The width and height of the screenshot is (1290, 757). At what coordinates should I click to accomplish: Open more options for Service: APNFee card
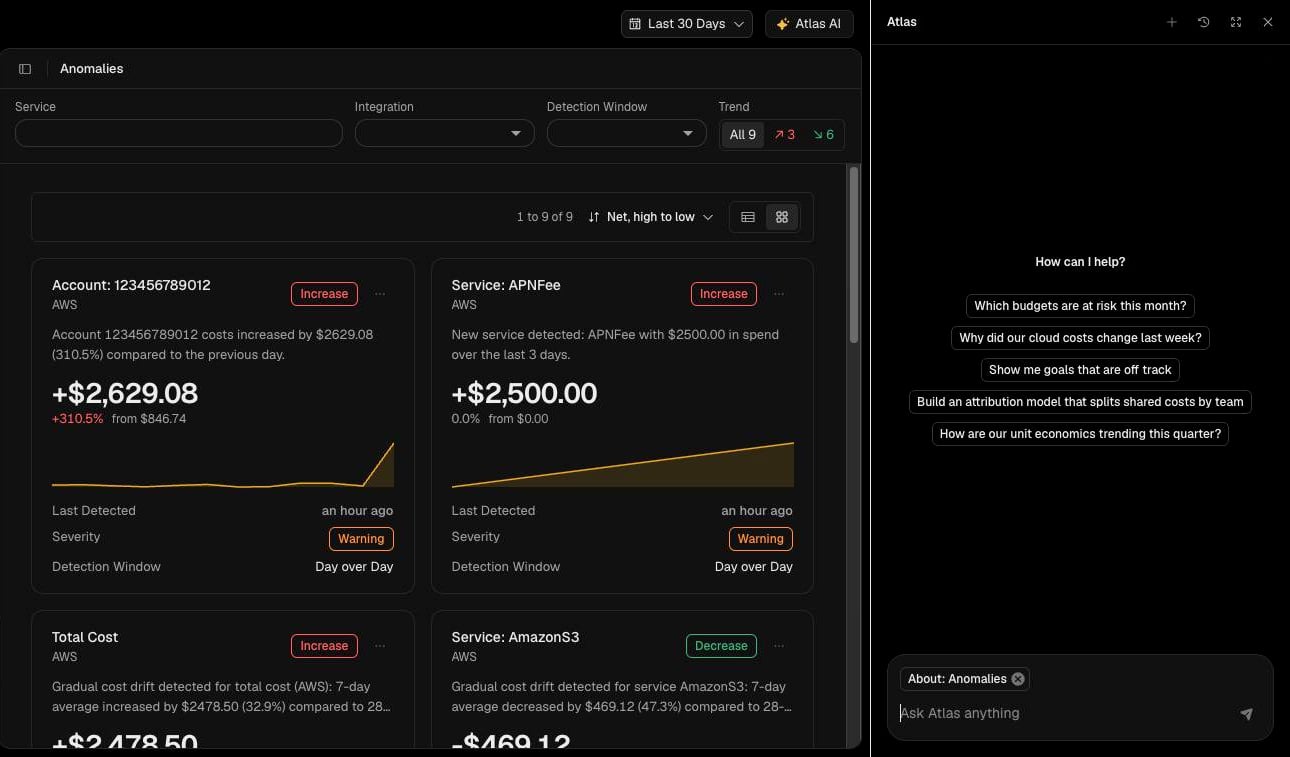[x=779, y=294]
